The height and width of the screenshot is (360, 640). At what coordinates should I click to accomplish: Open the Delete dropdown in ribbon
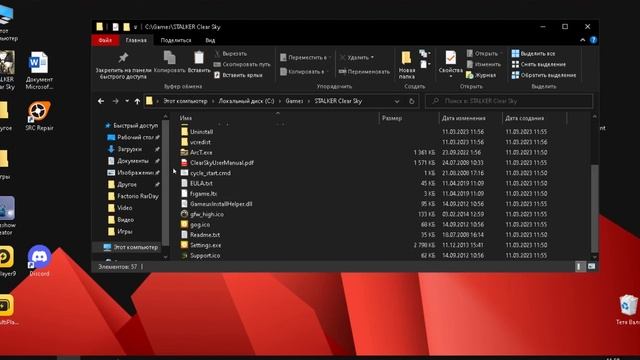(x=357, y=58)
